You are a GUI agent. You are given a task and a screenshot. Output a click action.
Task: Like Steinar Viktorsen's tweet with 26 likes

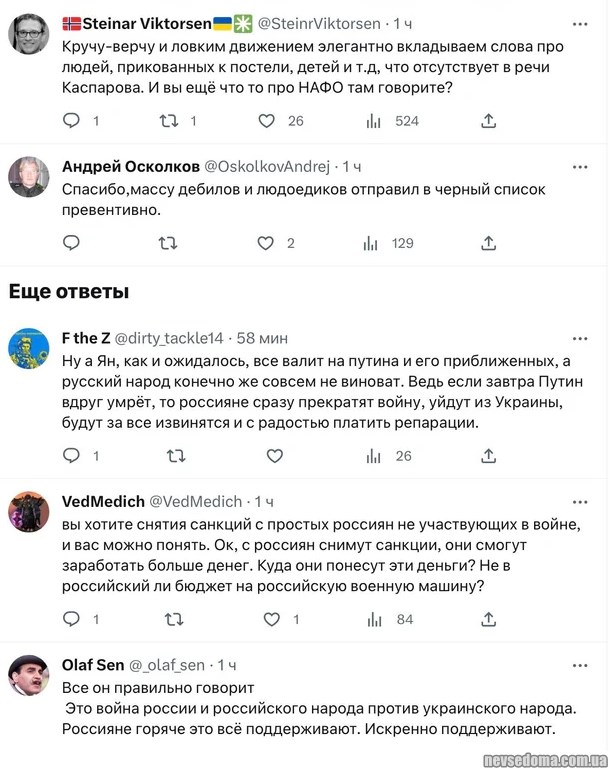click(x=267, y=121)
